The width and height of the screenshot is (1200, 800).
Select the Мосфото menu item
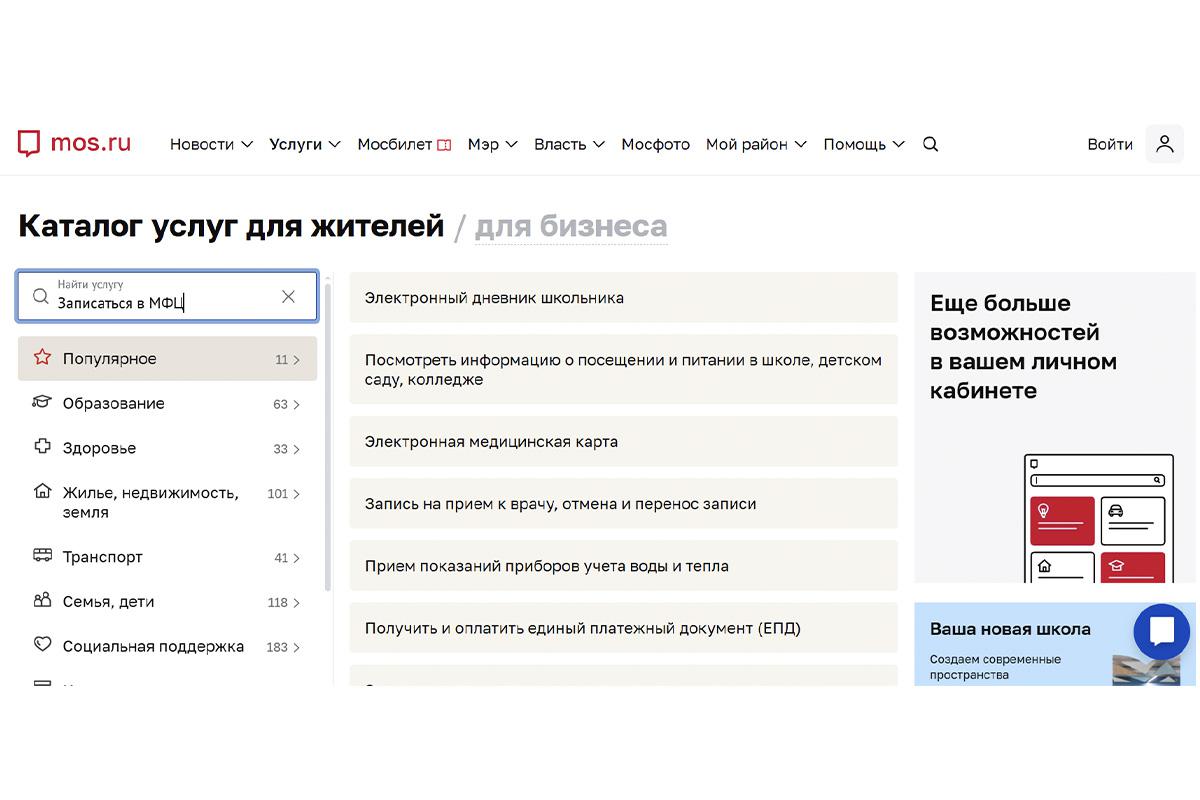tap(655, 144)
